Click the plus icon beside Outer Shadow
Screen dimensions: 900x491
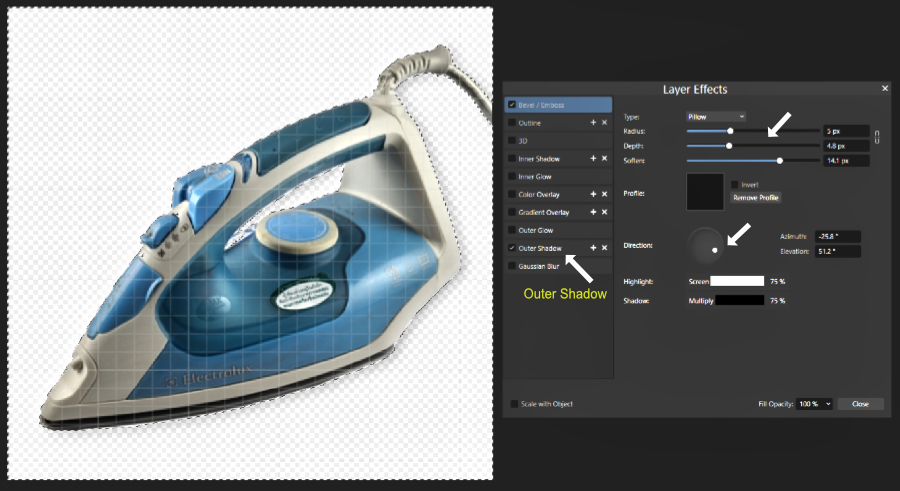(x=593, y=248)
